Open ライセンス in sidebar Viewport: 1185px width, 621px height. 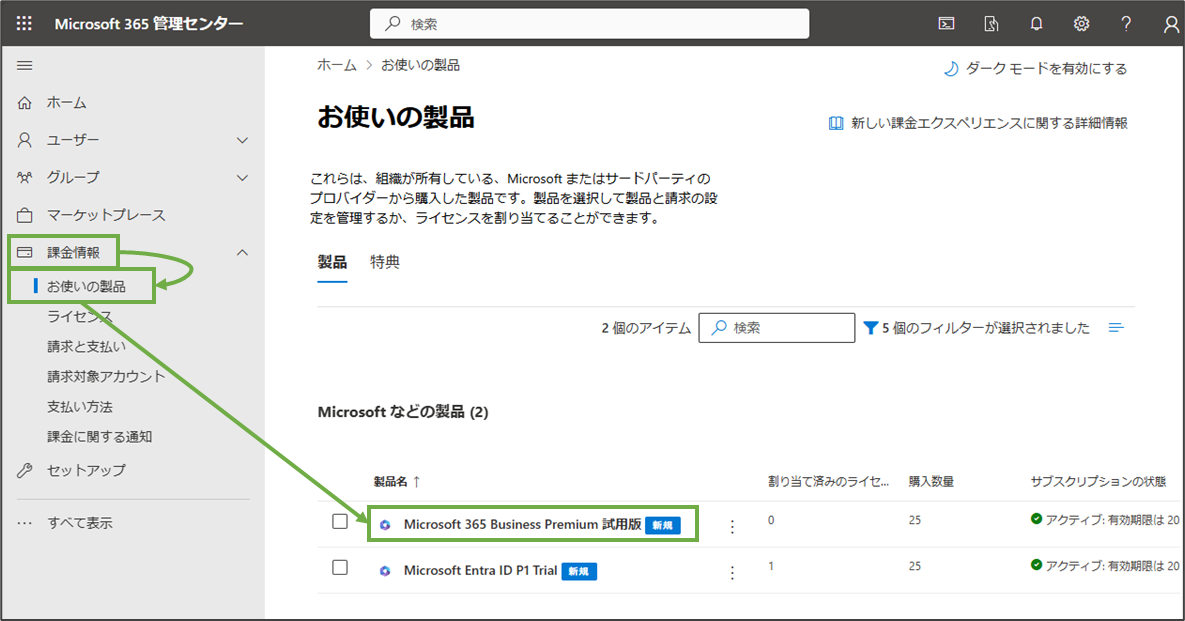pyautogui.click(x=79, y=317)
